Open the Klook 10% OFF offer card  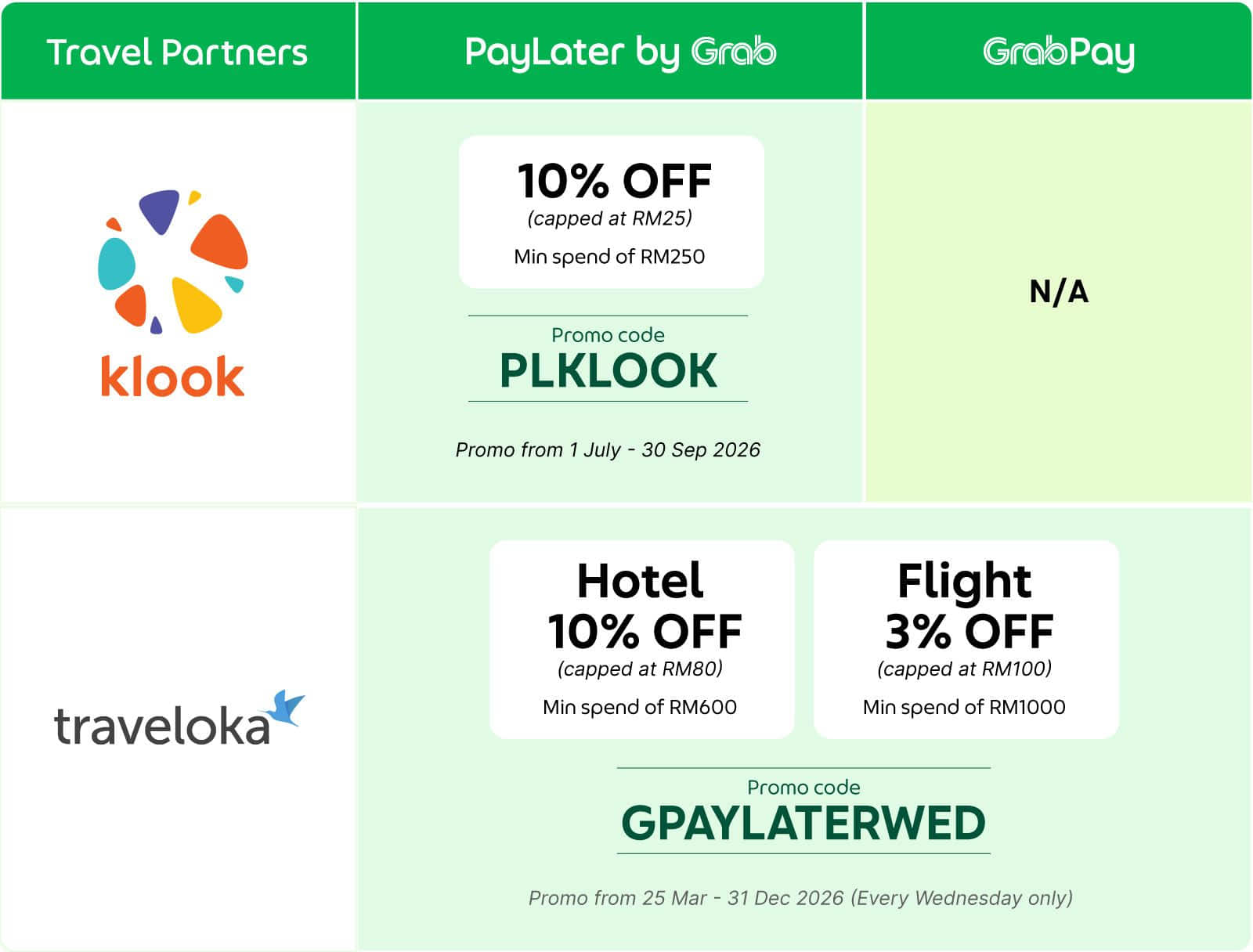coord(612,212)
